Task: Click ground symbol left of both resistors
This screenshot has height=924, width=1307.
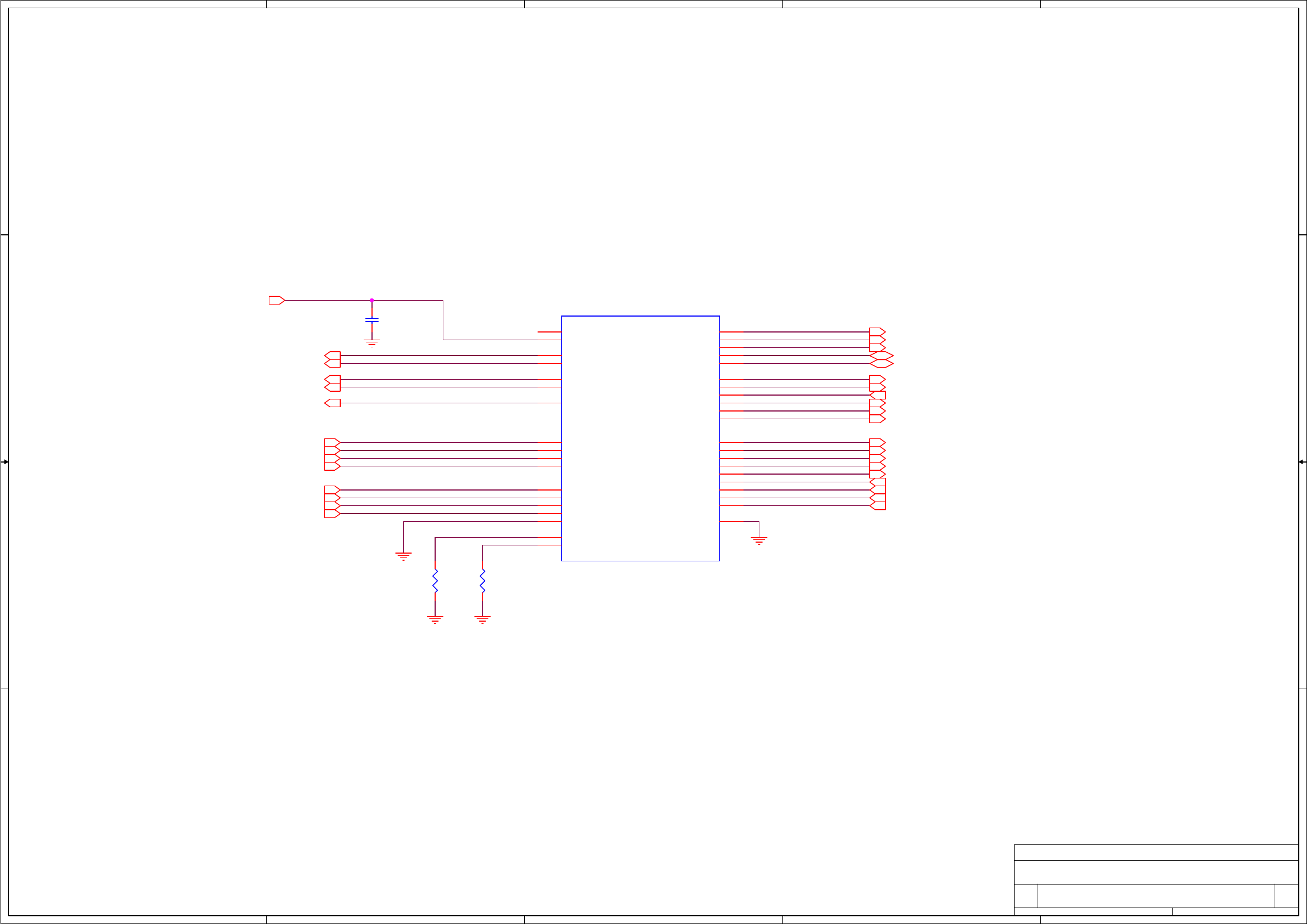Action: [x=404, y=556]
